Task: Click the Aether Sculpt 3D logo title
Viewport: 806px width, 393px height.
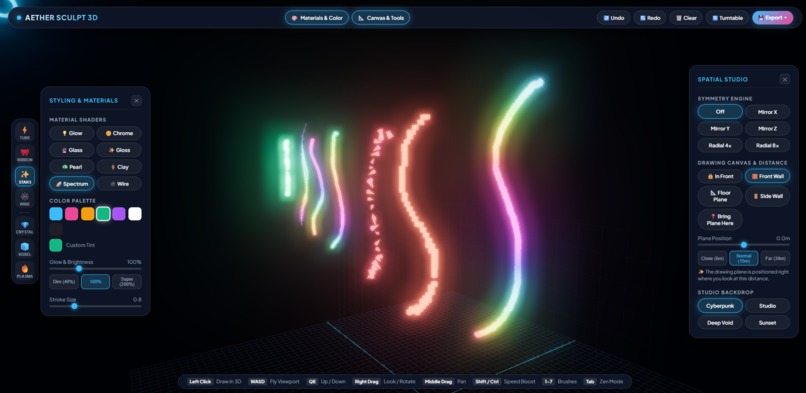Action: tap(61, 18)
